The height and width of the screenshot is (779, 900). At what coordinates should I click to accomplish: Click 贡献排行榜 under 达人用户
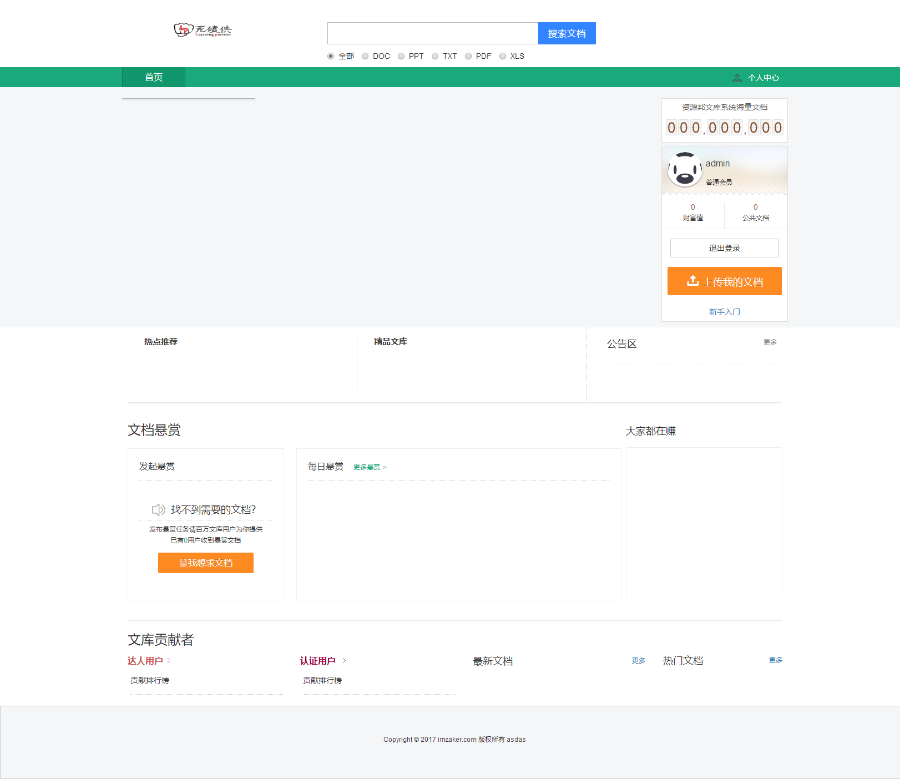149,680
